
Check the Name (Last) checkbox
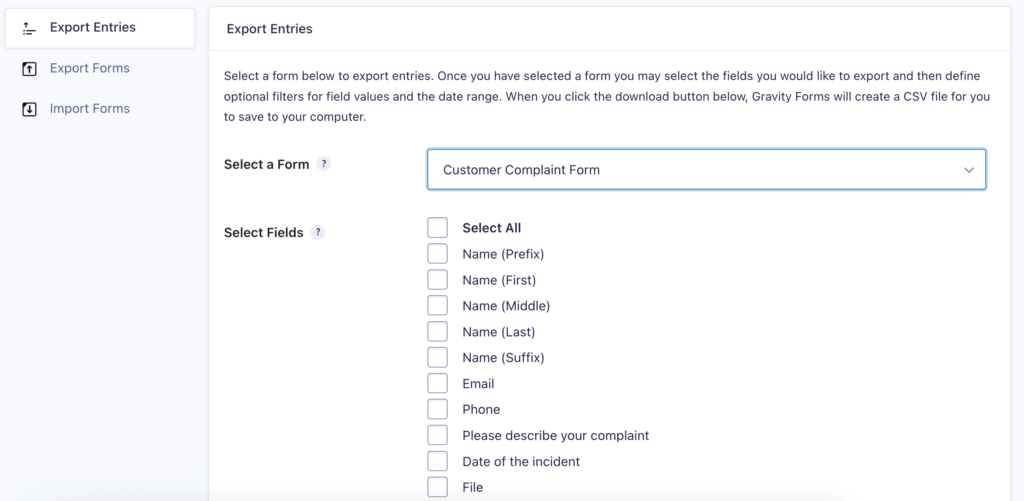[x=437, y=332]
